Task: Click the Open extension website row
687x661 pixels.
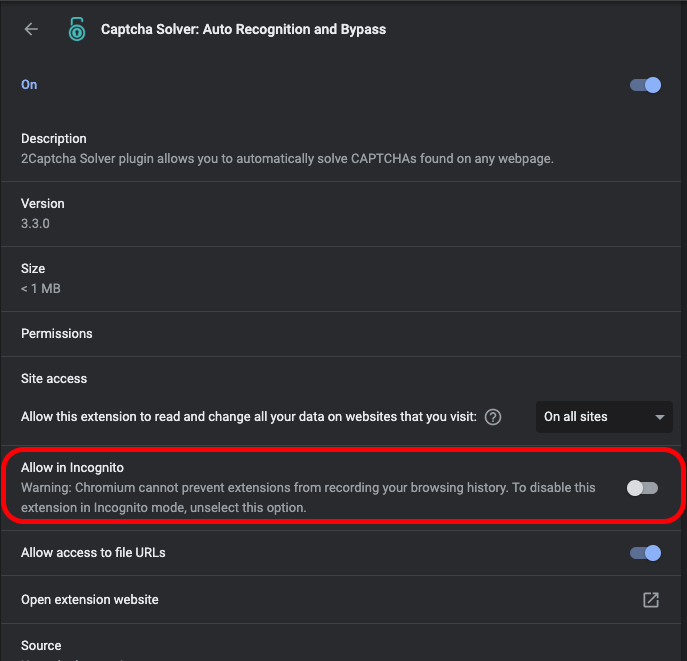Action: 340,600
